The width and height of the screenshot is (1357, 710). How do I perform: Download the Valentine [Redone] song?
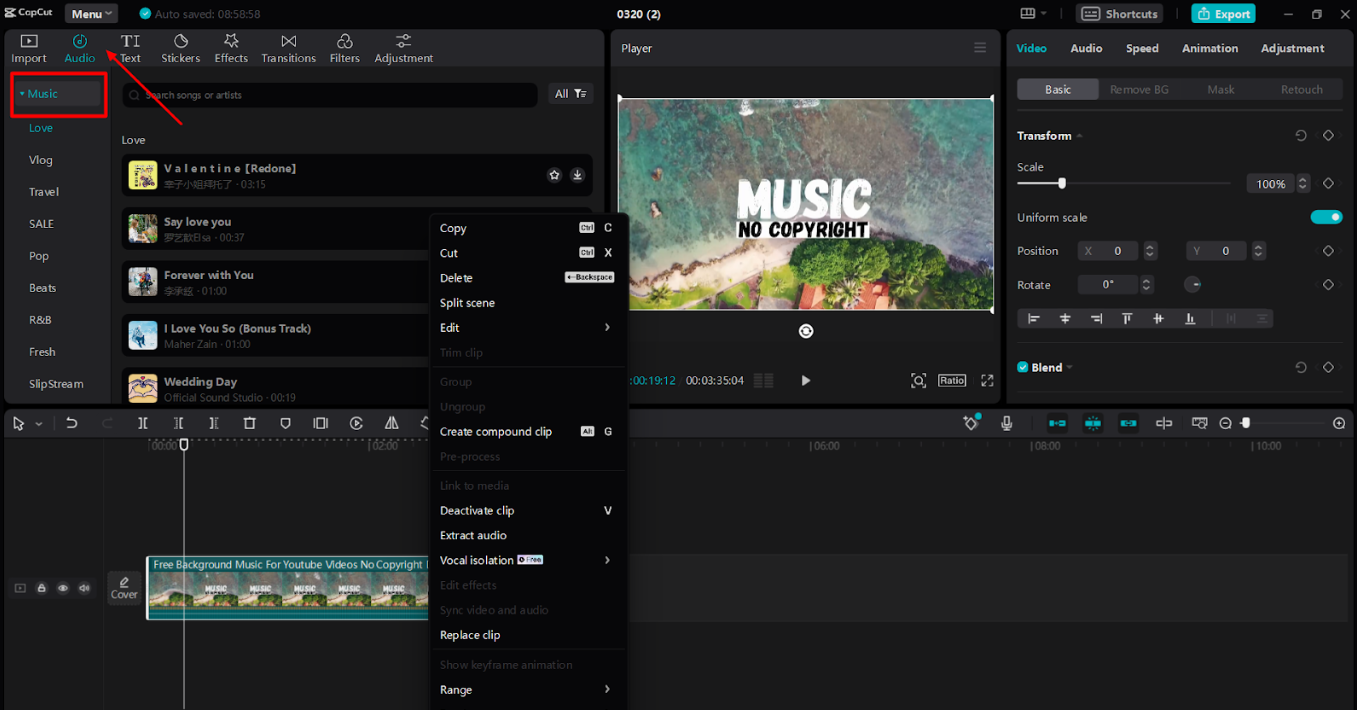pyautogui.click(x=577, y=175)
